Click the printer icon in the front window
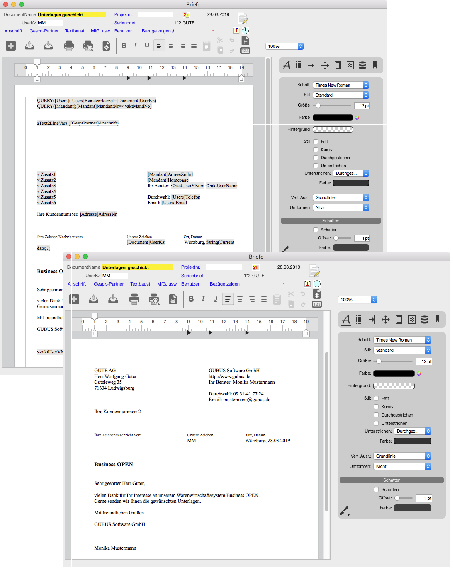 tap(134, 299)
